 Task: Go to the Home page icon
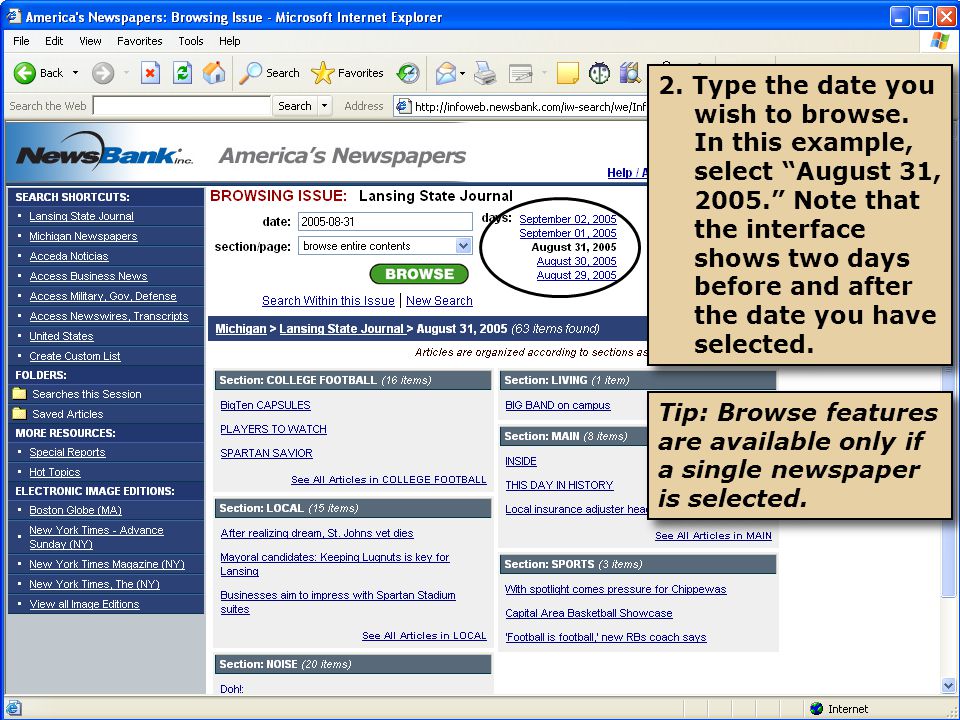214,73
